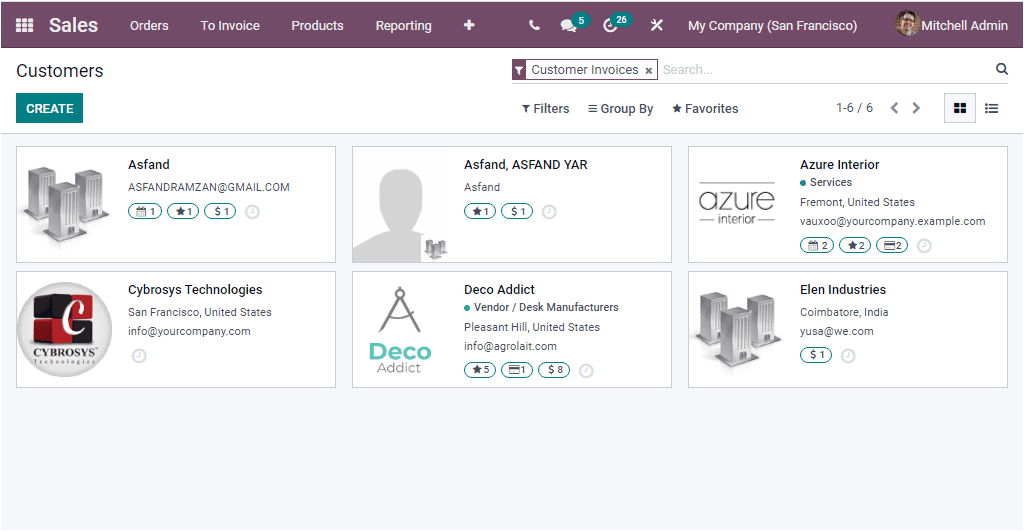Click the CREATE button
The image size is (1024, 531).
point(50,108)
